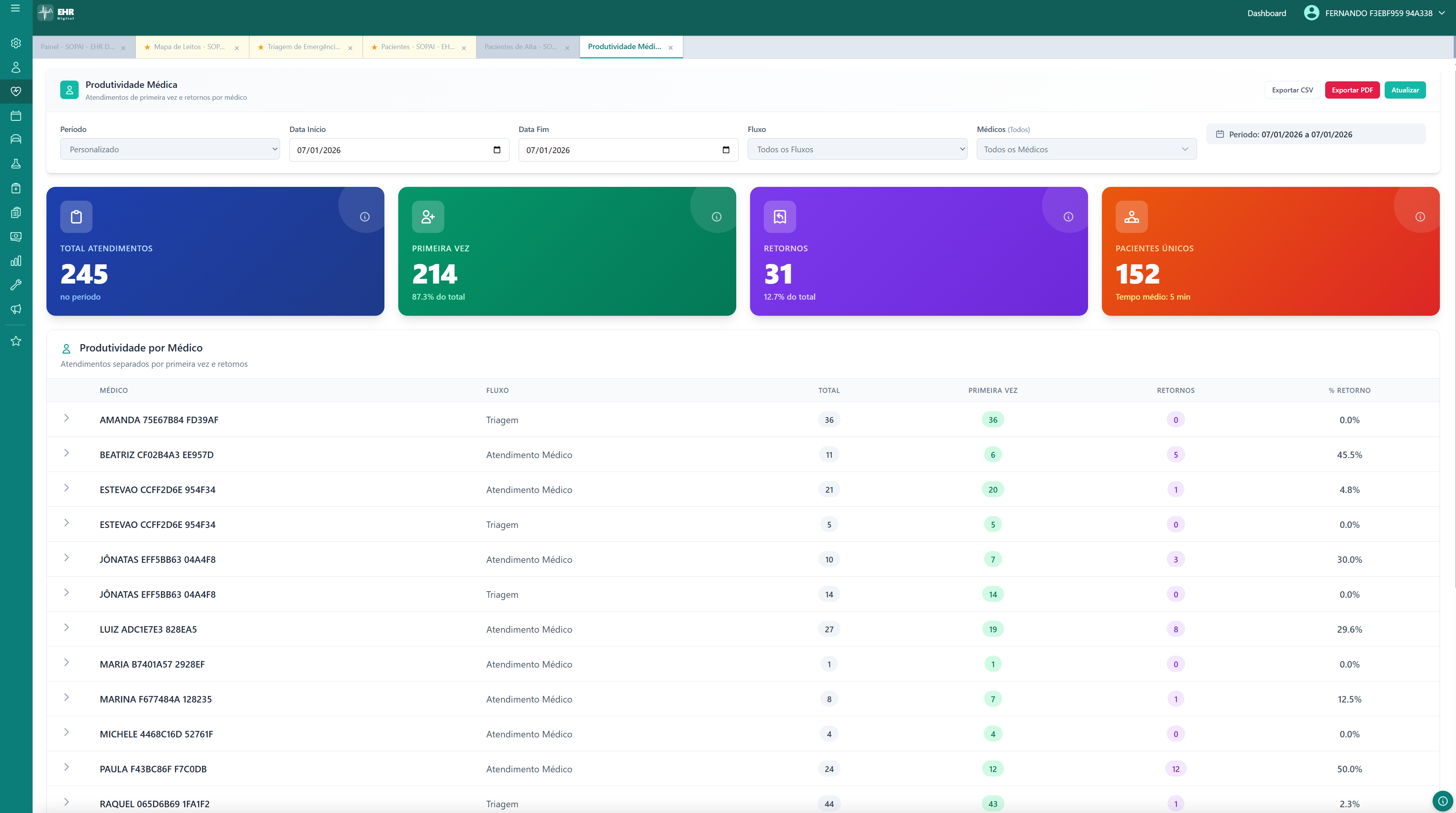Open the Médicos dropdown showing Todos os Médicos
This screenshot has width=1456, height=813.
point(1085,149)
